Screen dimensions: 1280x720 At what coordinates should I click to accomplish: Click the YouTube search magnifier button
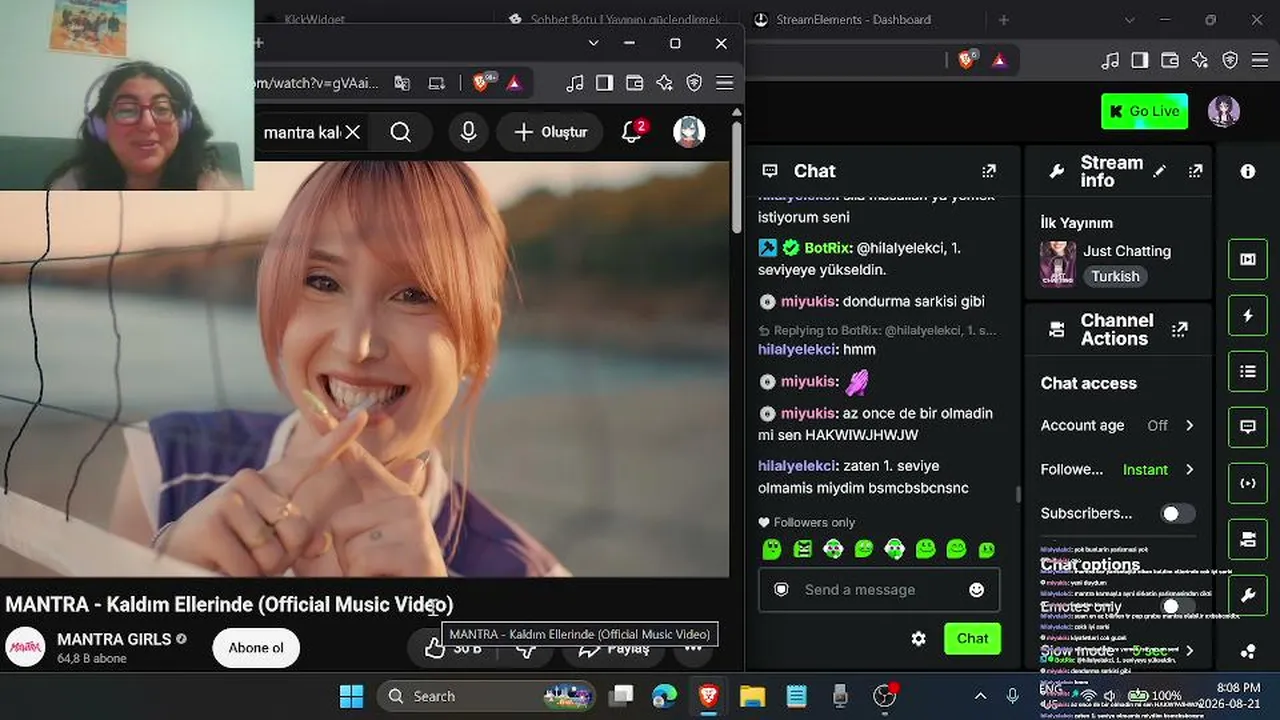400,132
